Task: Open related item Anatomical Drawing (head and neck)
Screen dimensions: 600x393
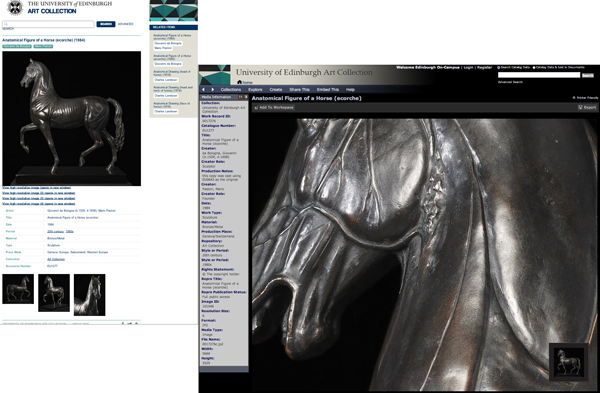Action: coord(173,89)
